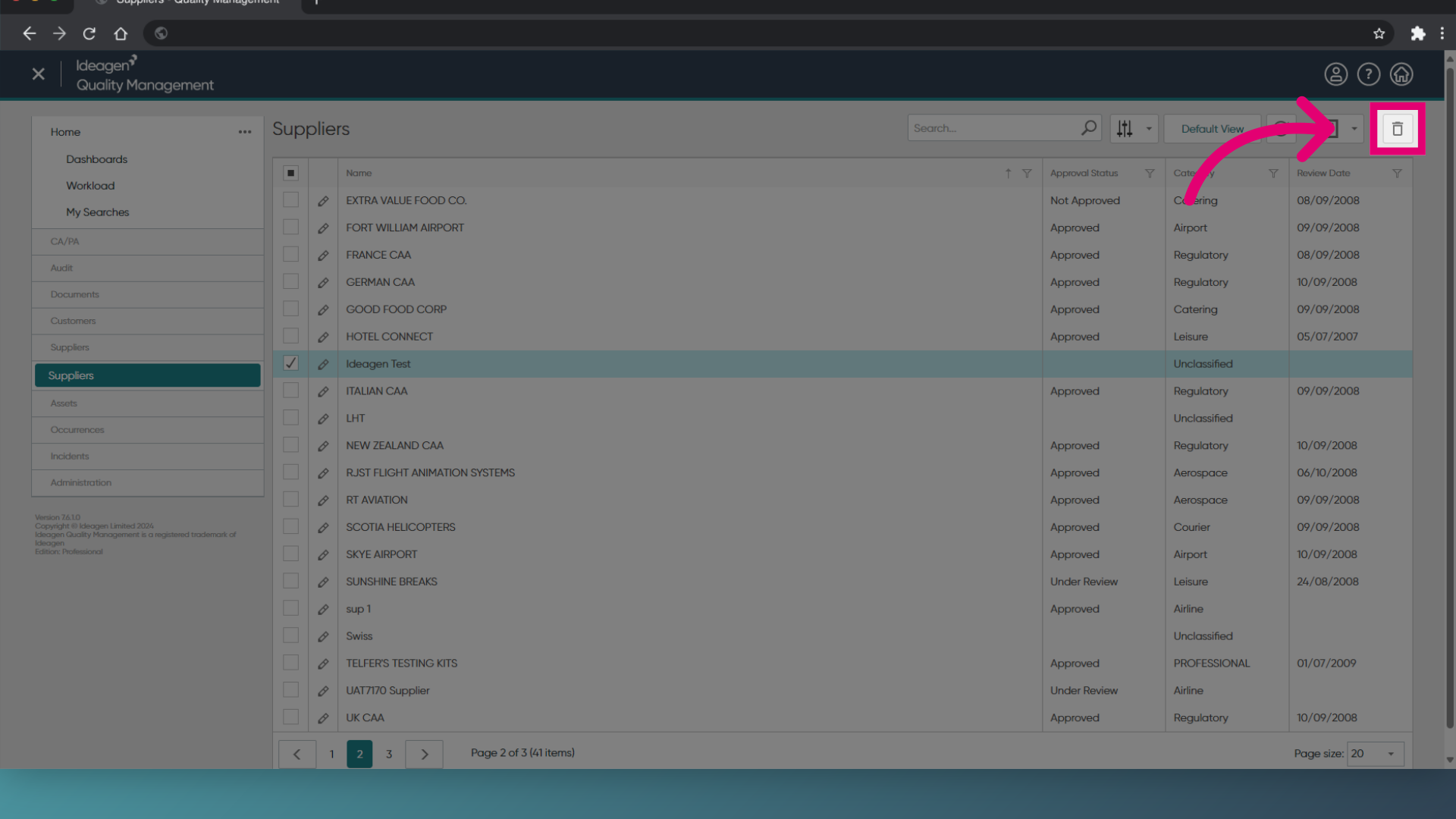Edit LHT with pencil icon
The height and width of the screenshot is (819, 1456).
pyautogui.click(x=323, y=419)
